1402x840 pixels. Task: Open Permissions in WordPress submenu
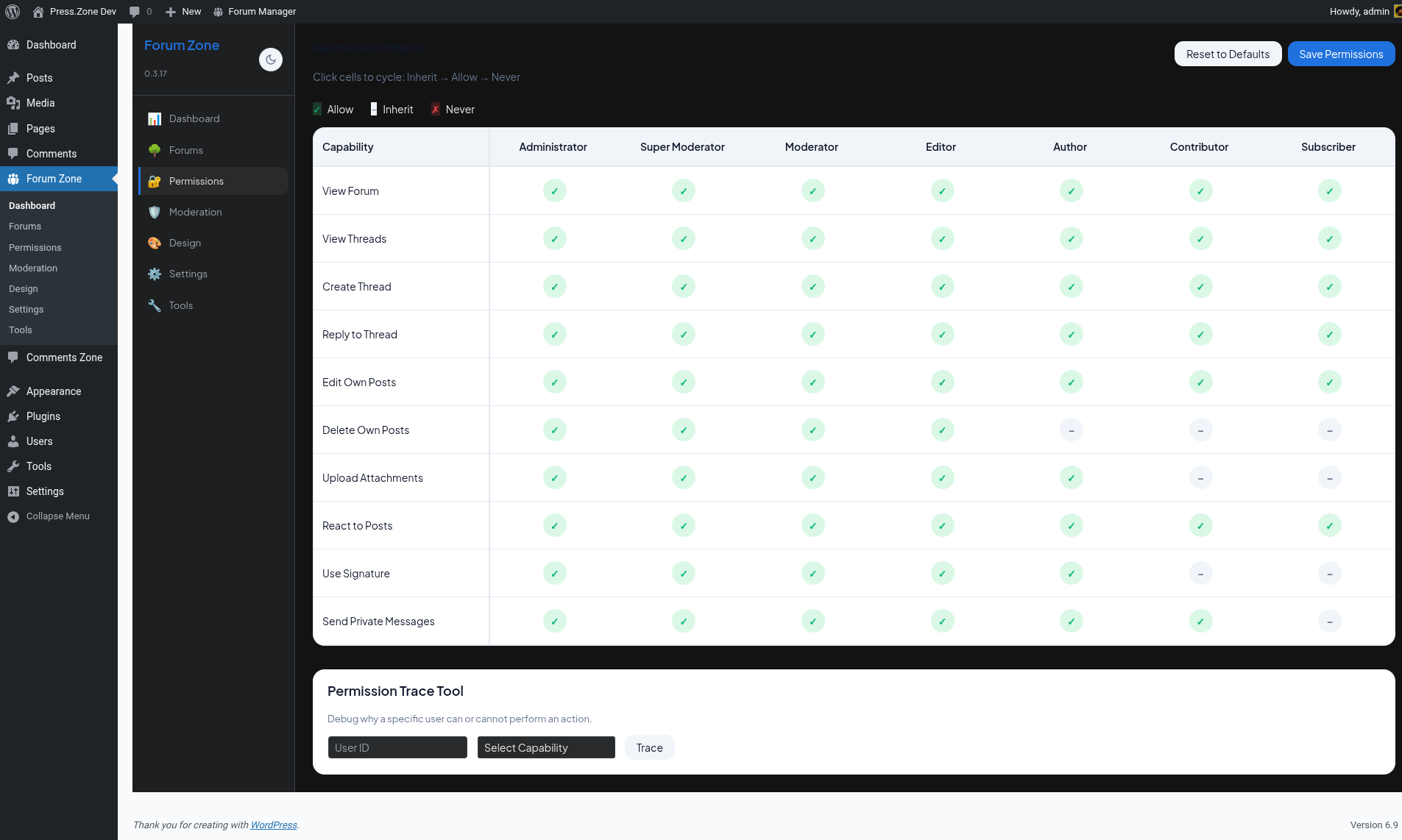click(35, 248)
